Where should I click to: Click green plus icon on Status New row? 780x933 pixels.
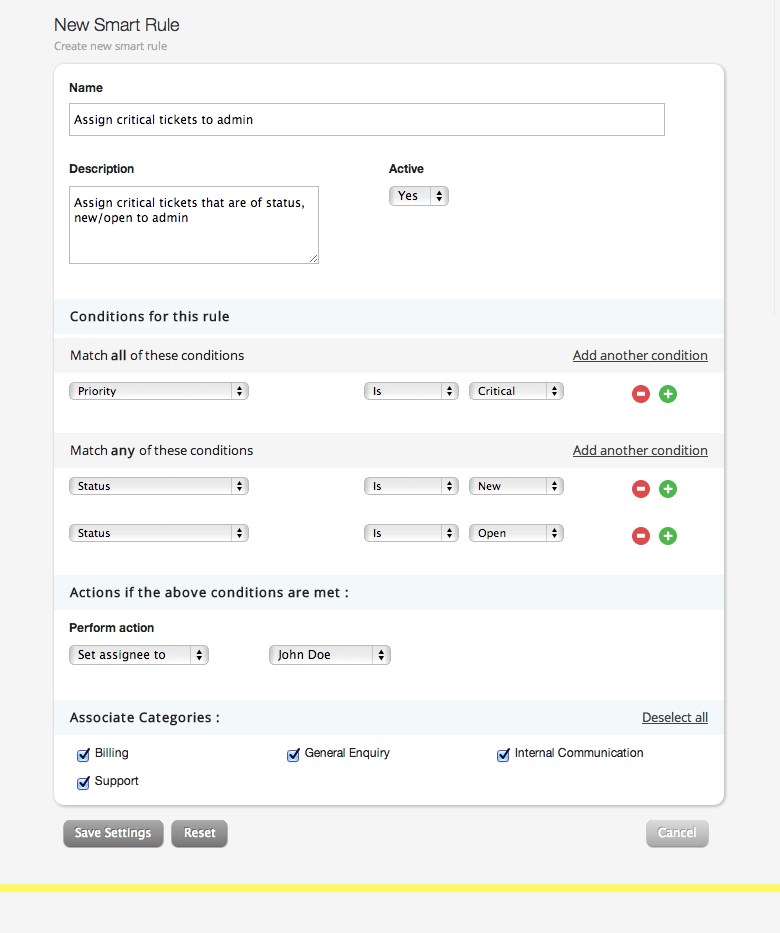coord(668,489)
